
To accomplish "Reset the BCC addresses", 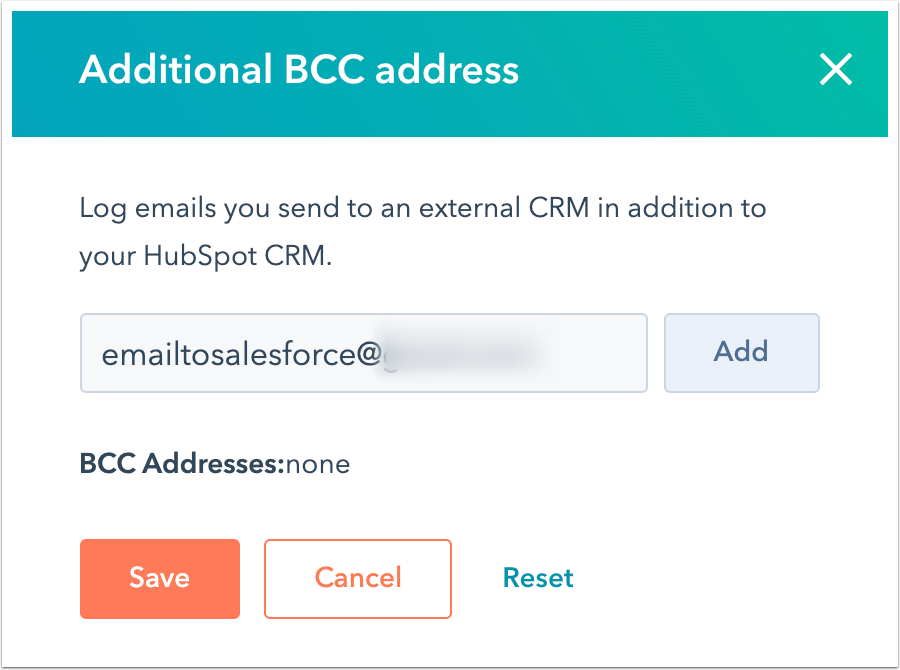I will (x=538, y=578).
